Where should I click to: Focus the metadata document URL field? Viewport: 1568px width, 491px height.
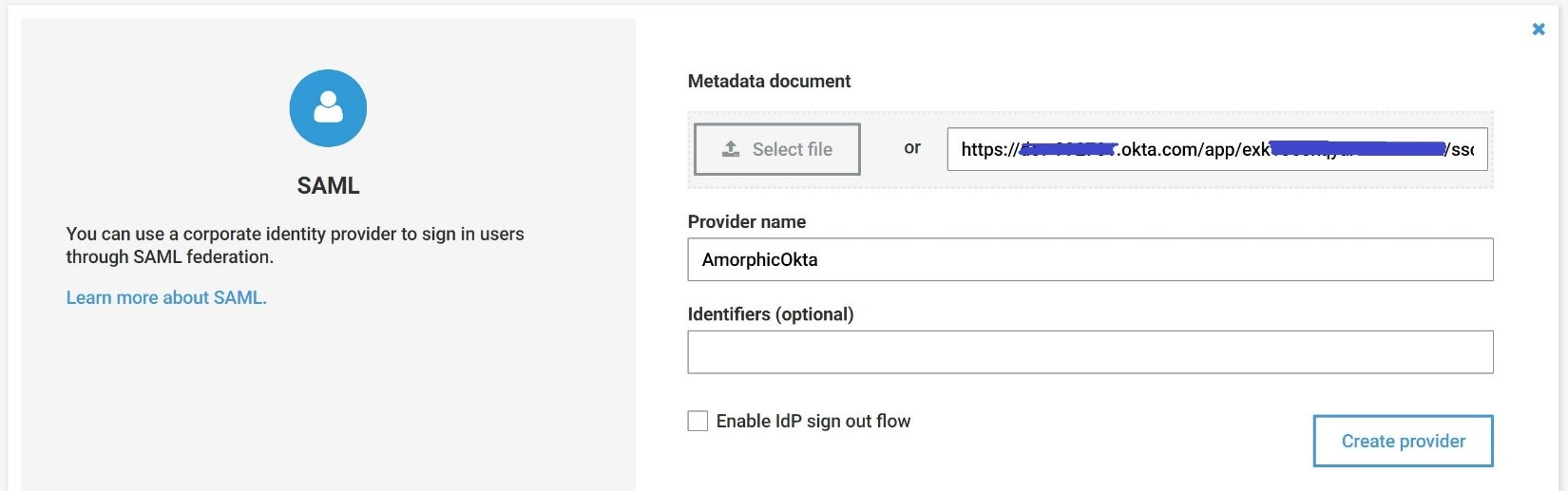click(1216, 149)
